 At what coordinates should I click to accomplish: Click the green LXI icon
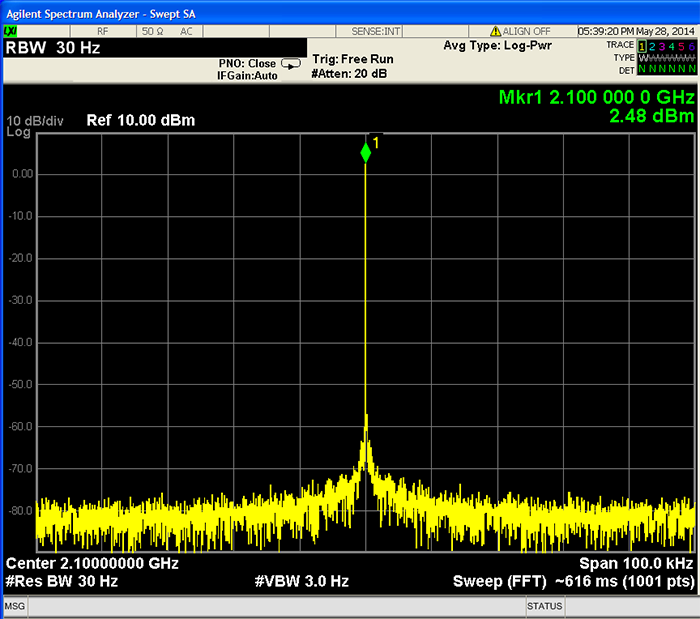10,31
